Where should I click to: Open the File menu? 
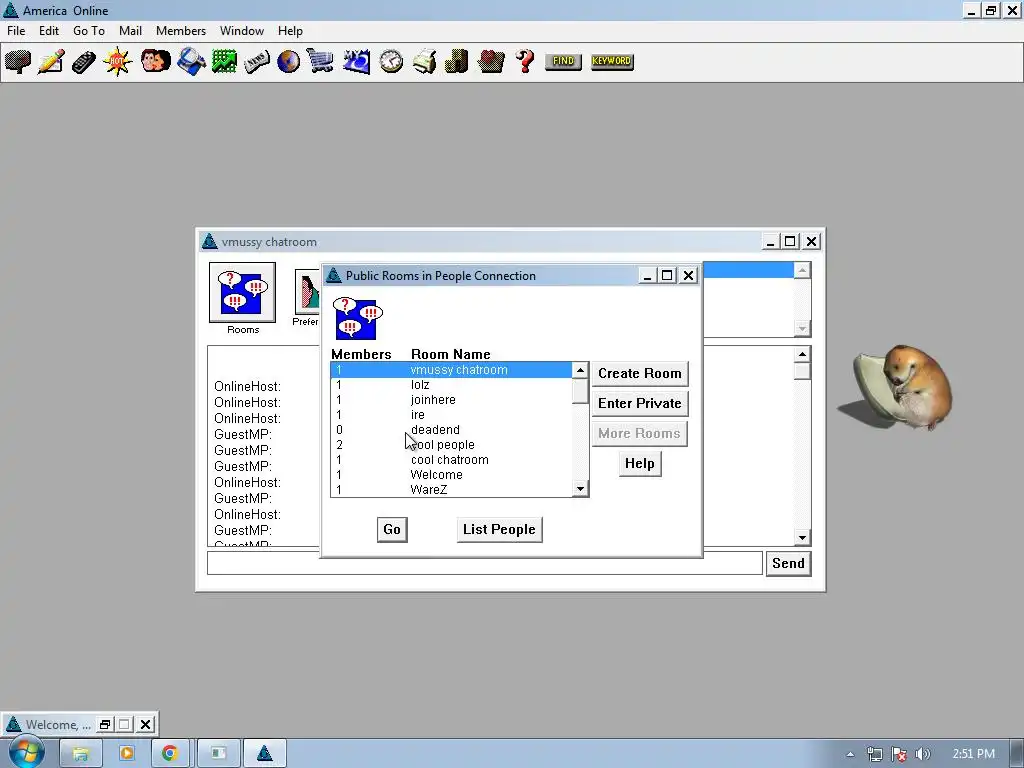(16, 31)
